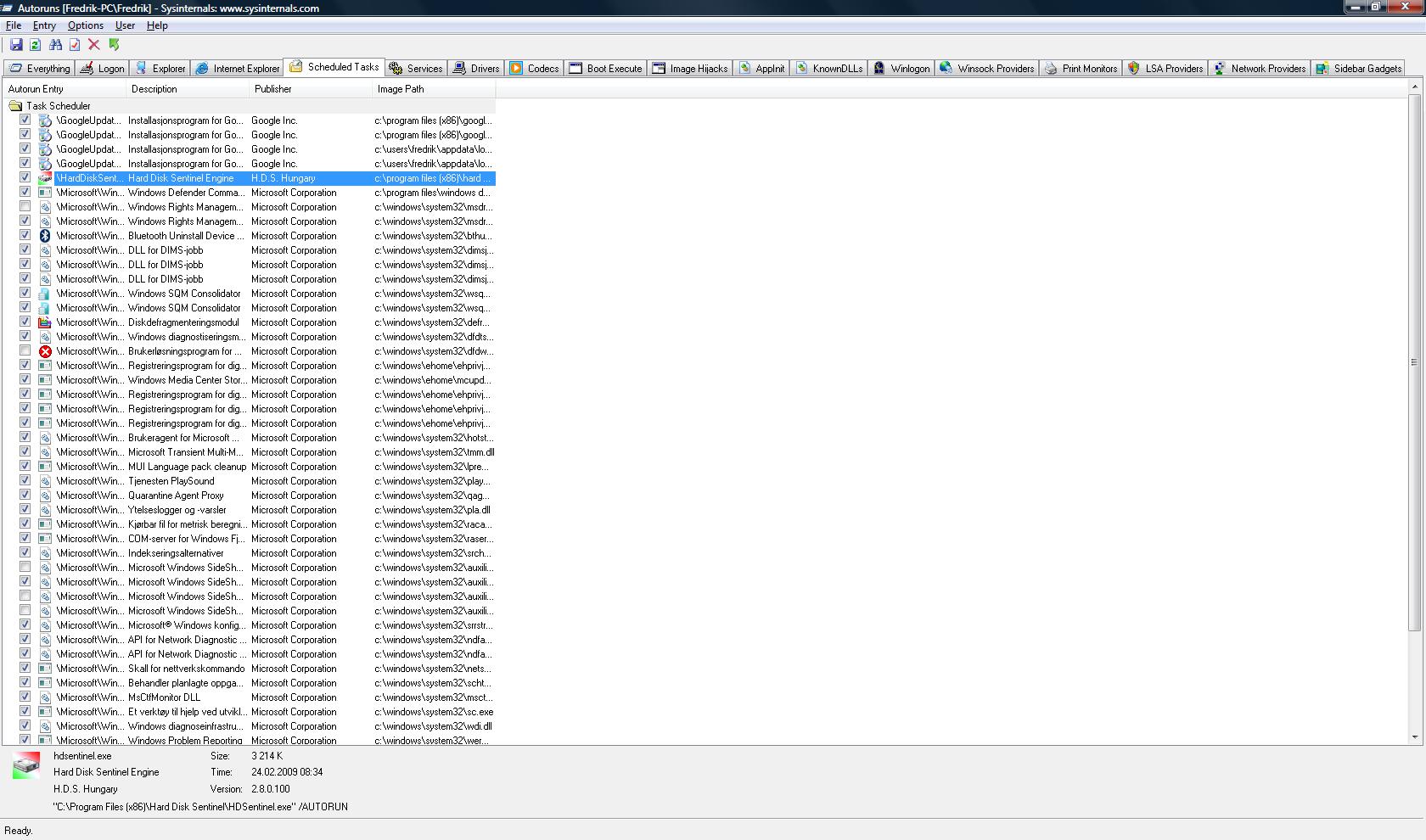Open the Entry menu

coord(44,25)
